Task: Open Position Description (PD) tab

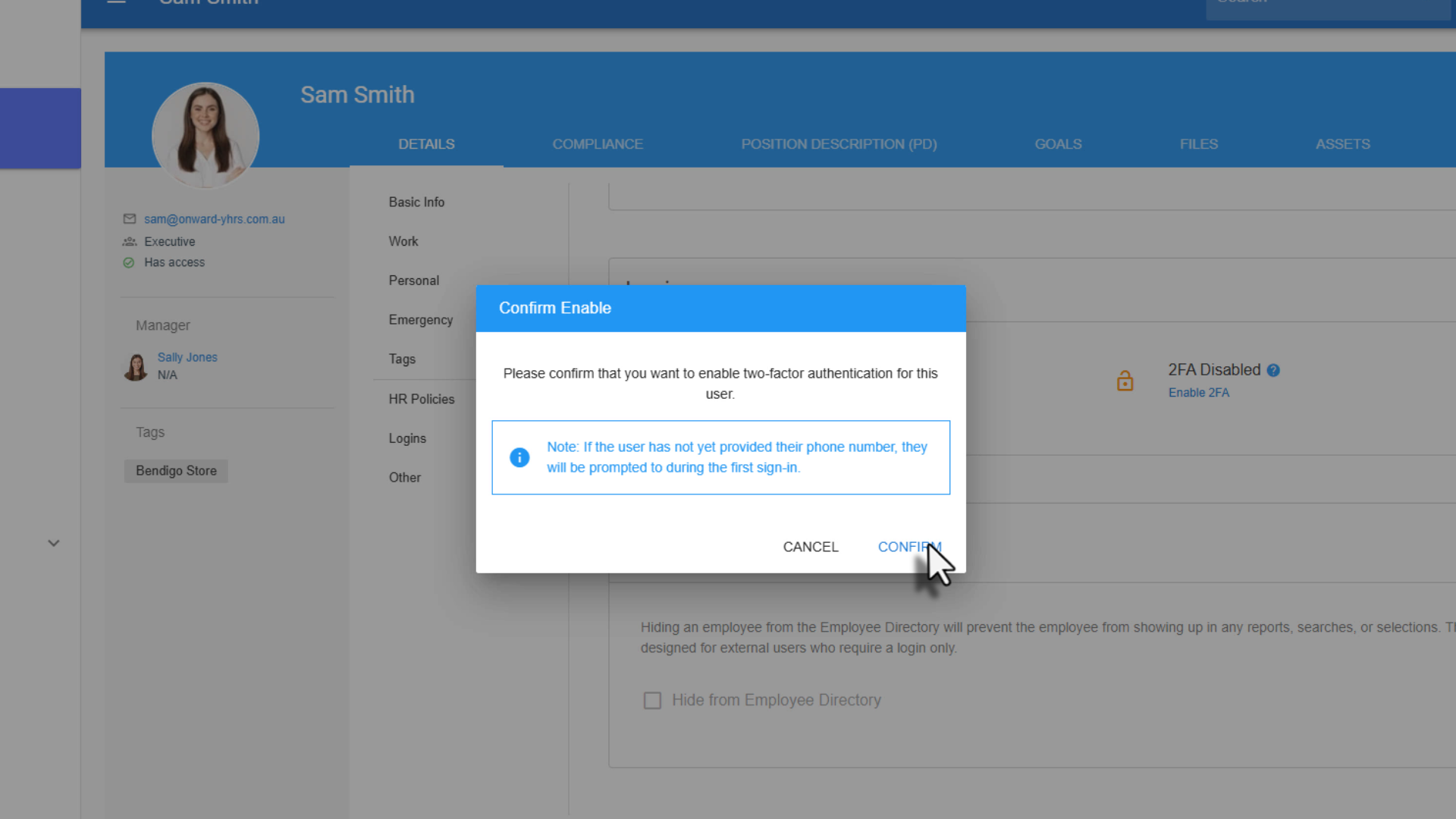Action: click(x=839, y=144)
